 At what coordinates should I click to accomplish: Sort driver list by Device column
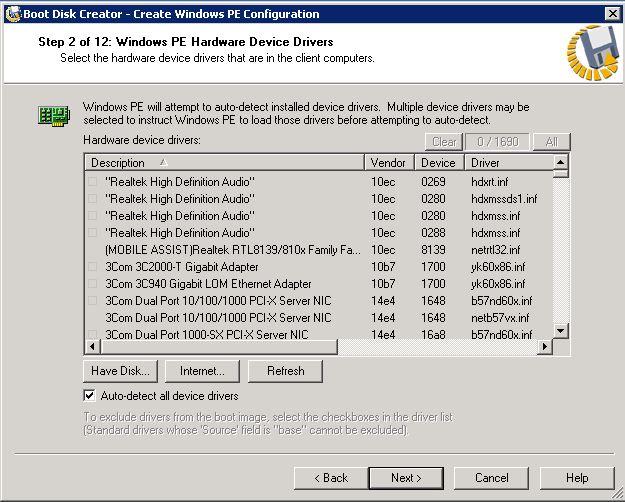[439, 163]
